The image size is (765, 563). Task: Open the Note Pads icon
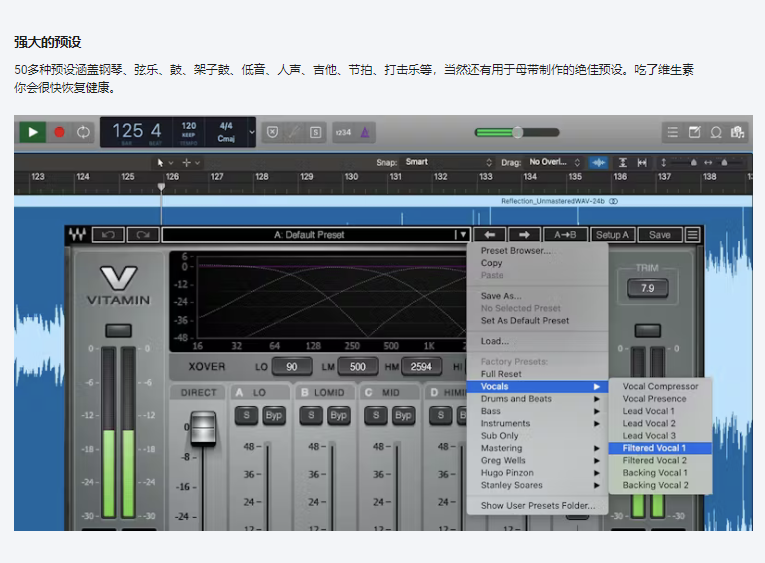point(694,132)
